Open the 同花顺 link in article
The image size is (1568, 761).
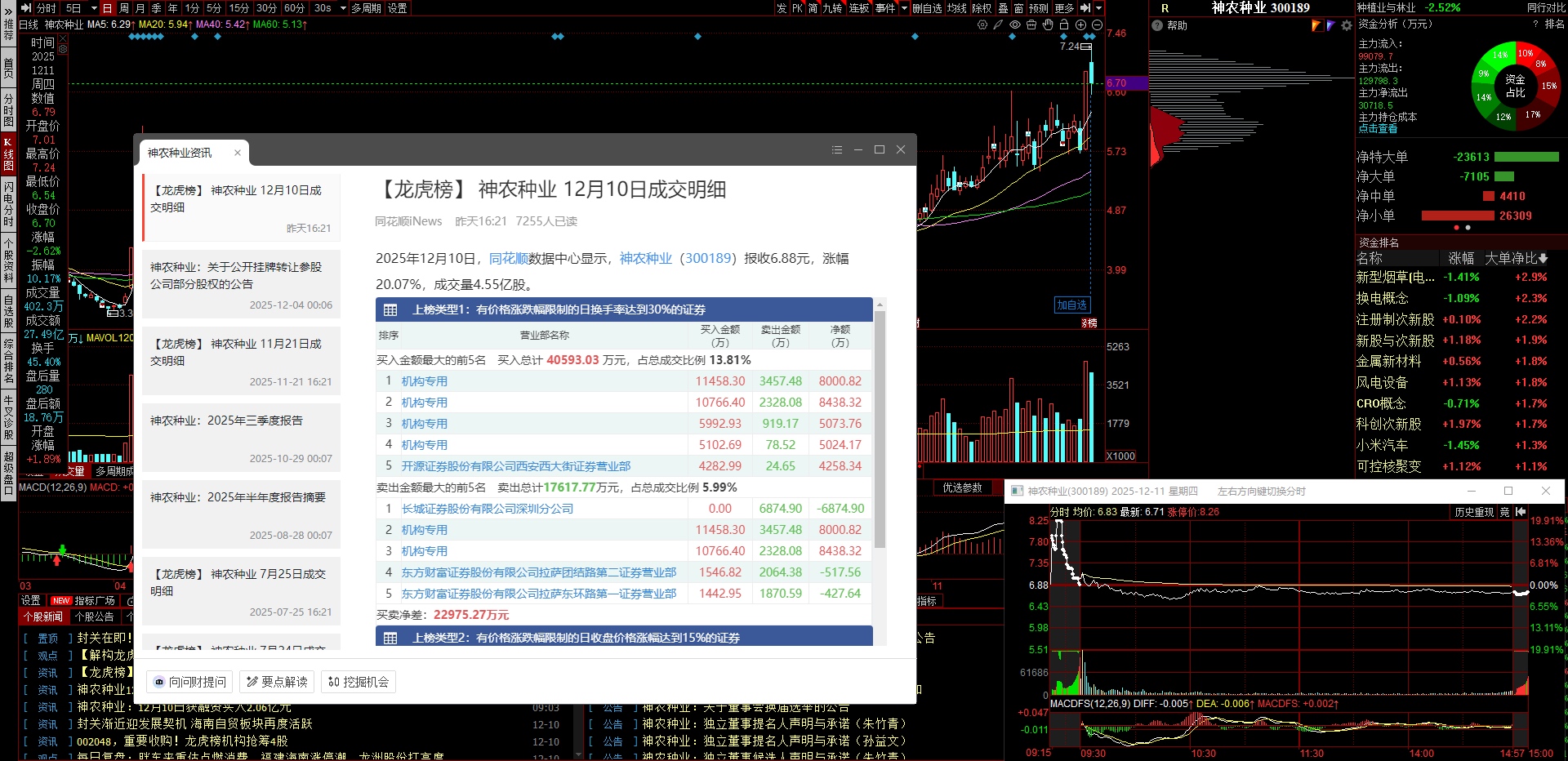(508, 258)
